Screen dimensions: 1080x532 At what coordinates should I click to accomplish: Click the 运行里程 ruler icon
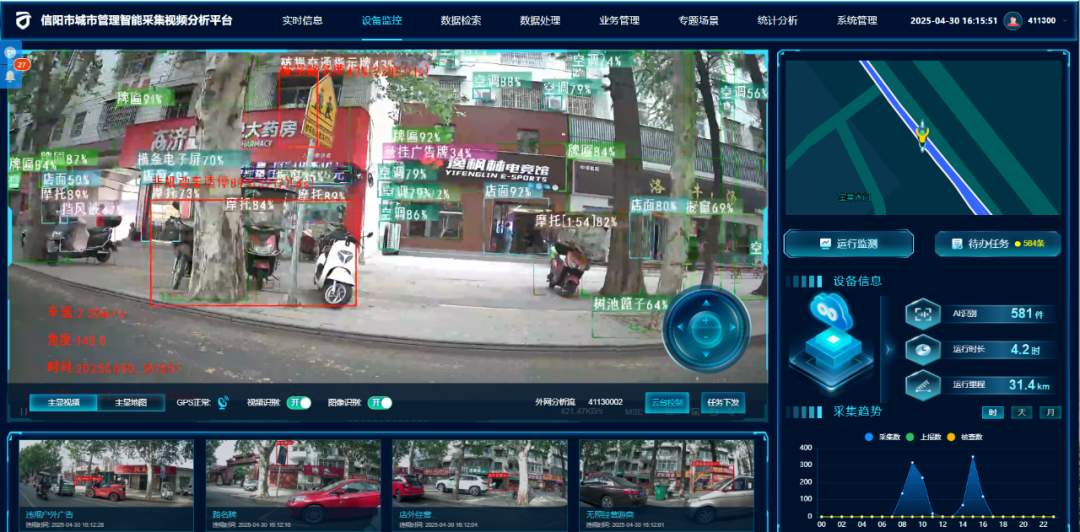(x=922, y=384)
